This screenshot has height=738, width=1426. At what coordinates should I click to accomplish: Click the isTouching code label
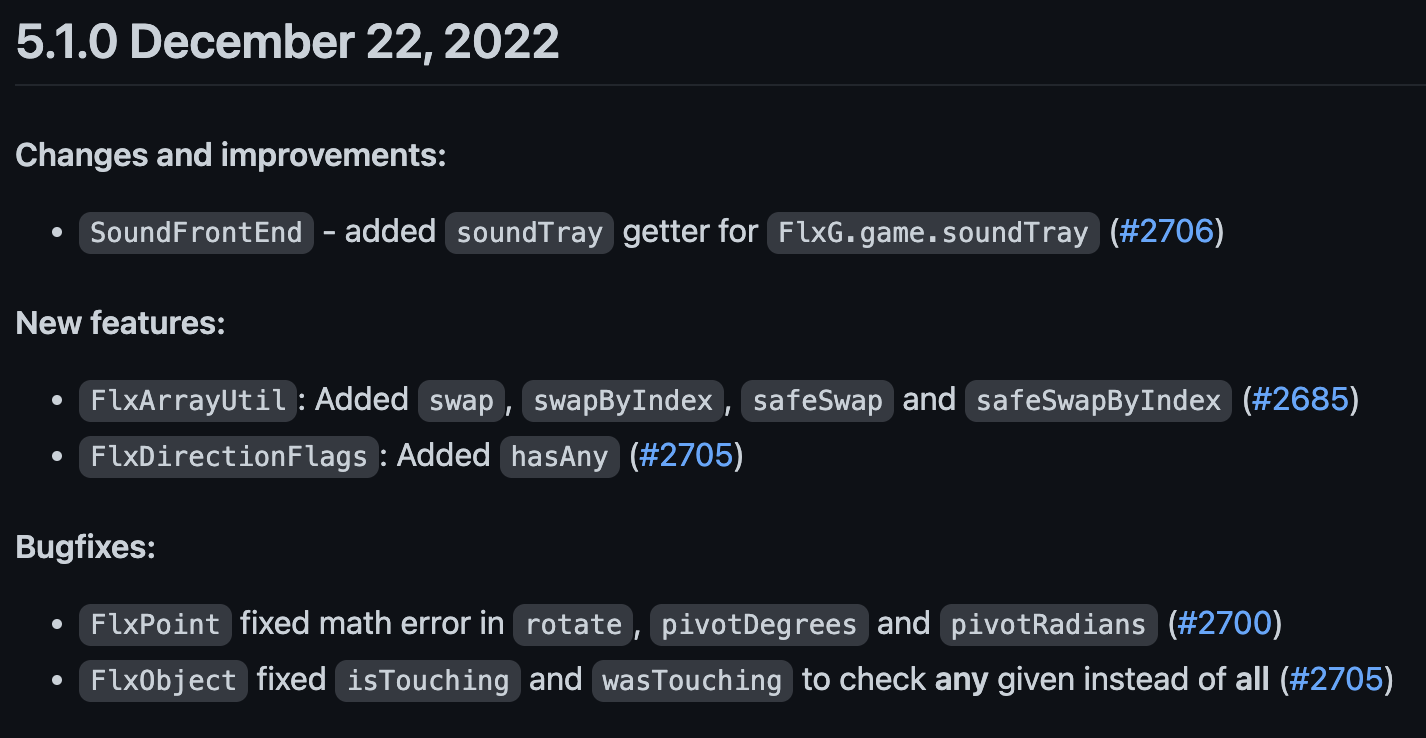tap(427, 680)
